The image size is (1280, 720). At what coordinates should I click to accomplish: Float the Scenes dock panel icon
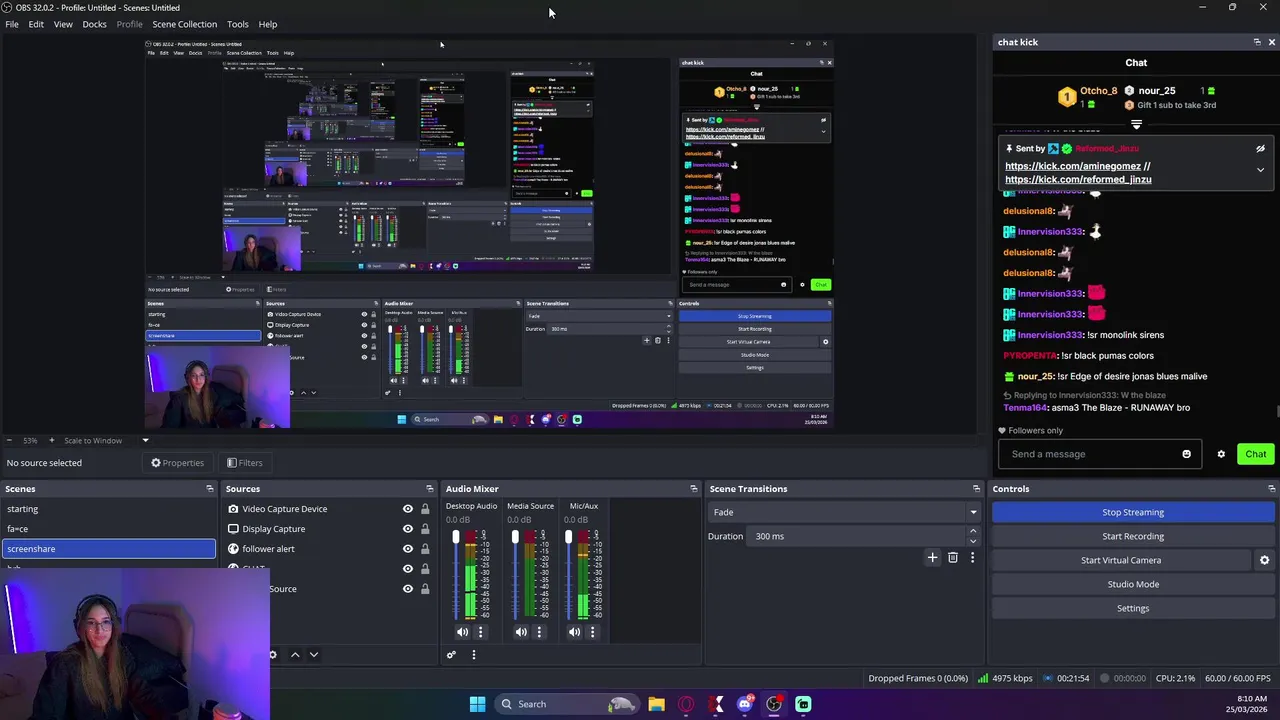point(210,489)
